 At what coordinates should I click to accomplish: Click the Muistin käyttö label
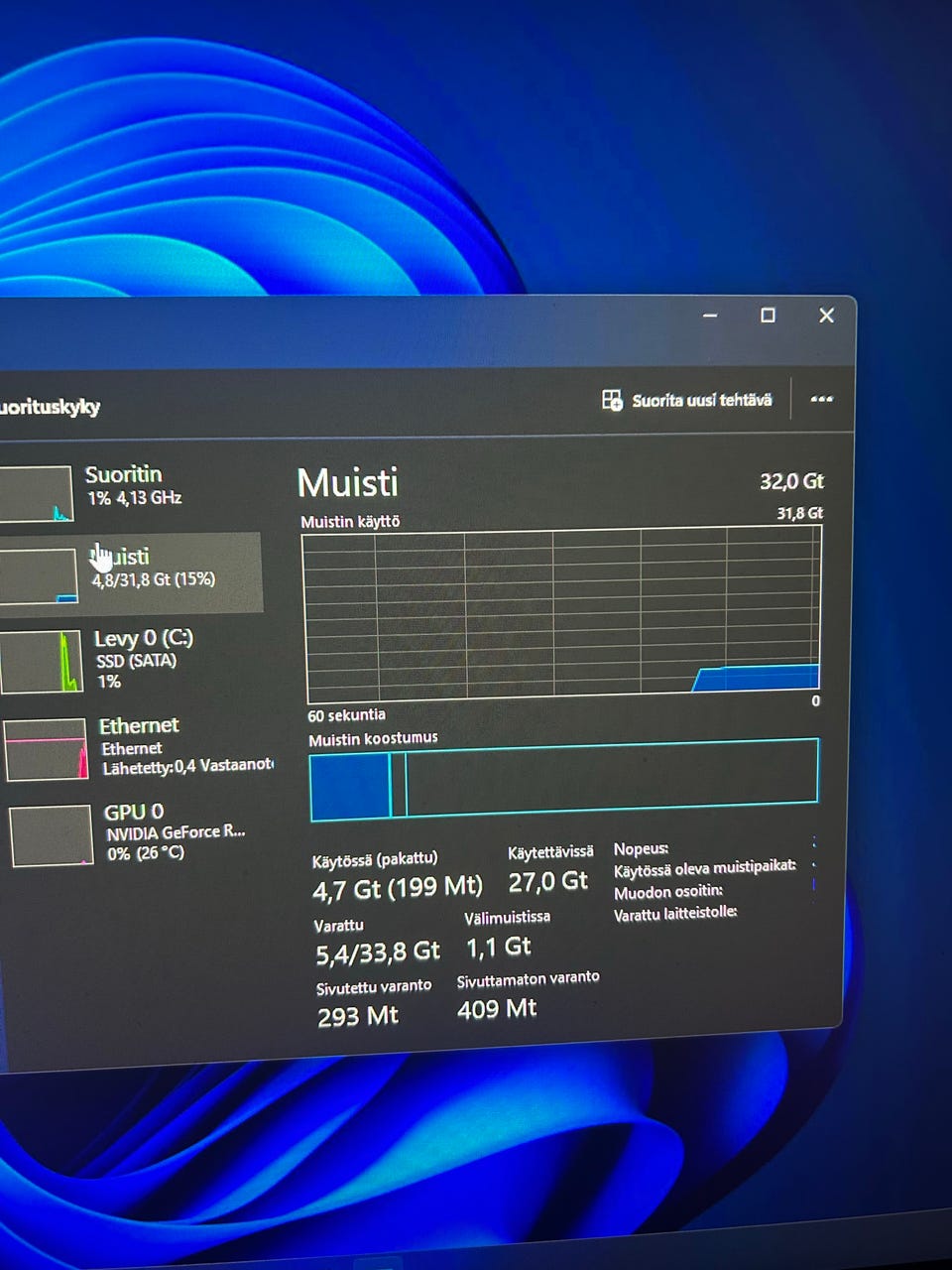pos(350,522)
